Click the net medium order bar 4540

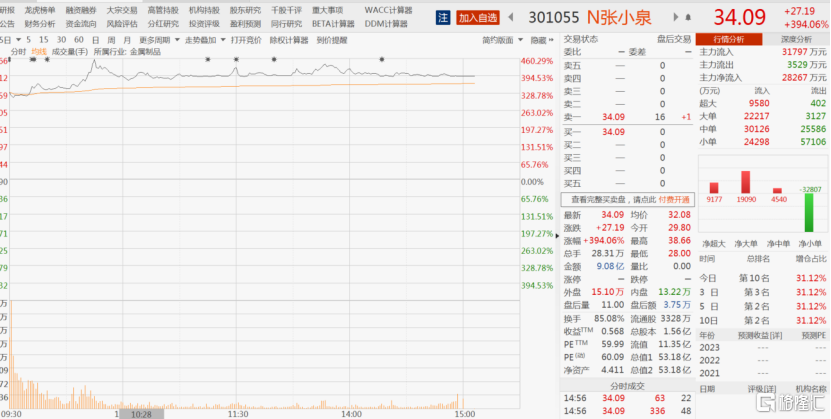coord(777,191)
